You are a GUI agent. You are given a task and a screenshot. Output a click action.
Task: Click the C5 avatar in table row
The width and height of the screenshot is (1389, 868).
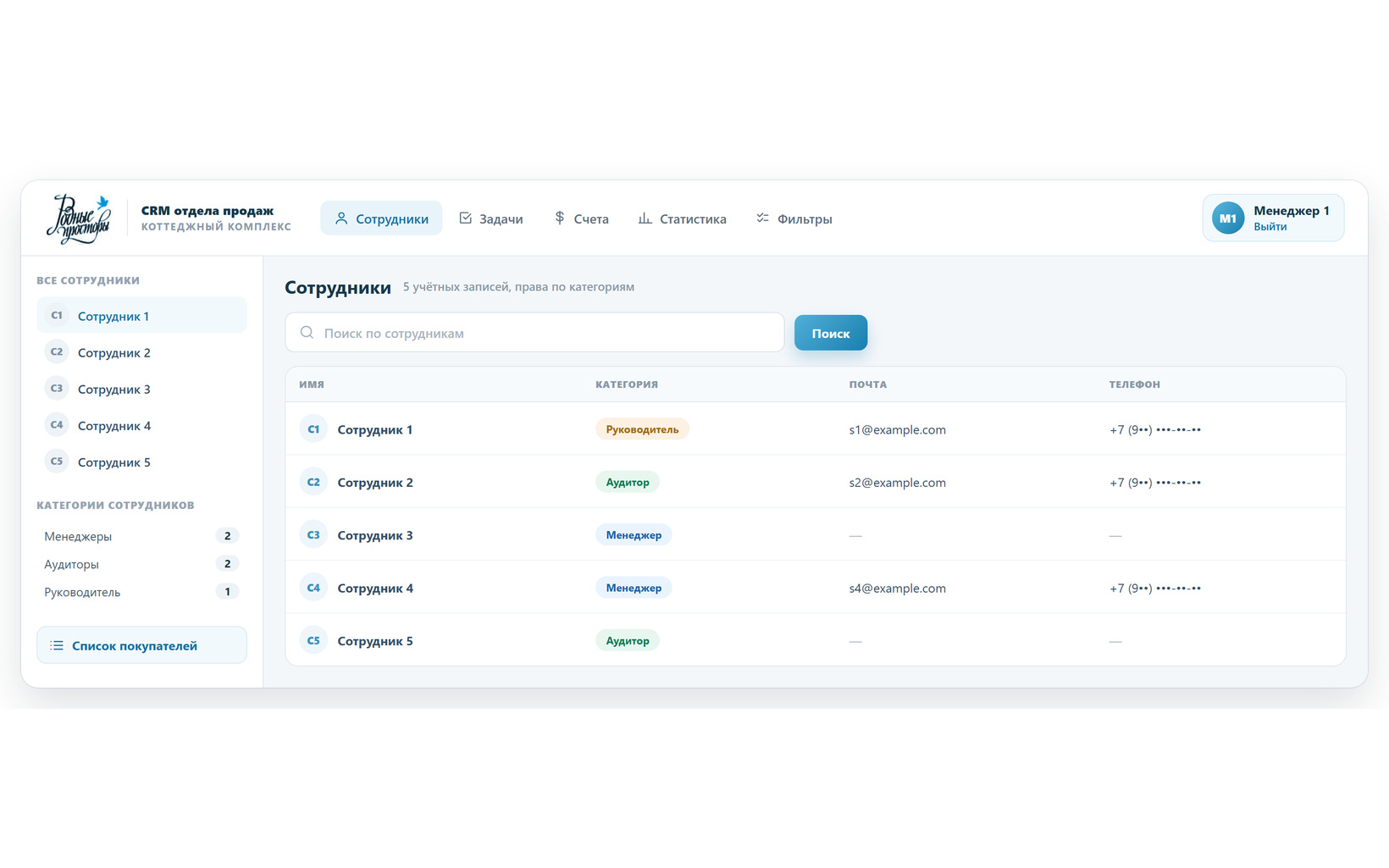tap(313, 641)
